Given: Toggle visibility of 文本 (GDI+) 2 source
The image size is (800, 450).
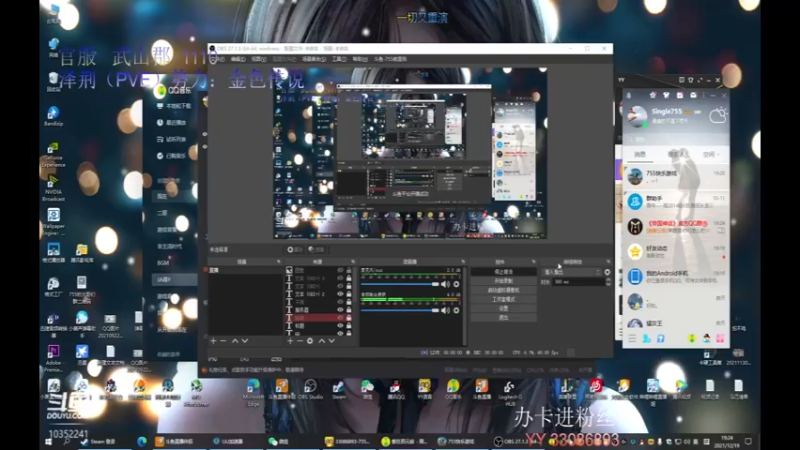Looking at the screenshot, I should pyautogui.click(x=340, y=294).
